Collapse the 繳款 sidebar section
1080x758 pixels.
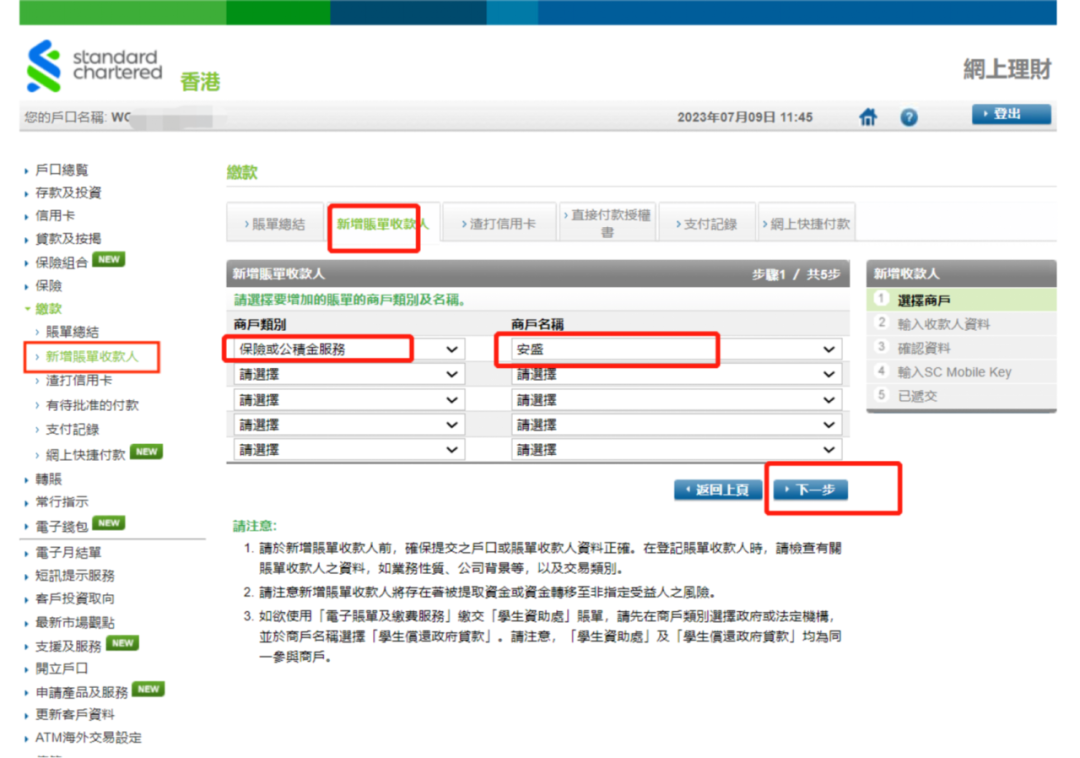click(x=48, y=309)
